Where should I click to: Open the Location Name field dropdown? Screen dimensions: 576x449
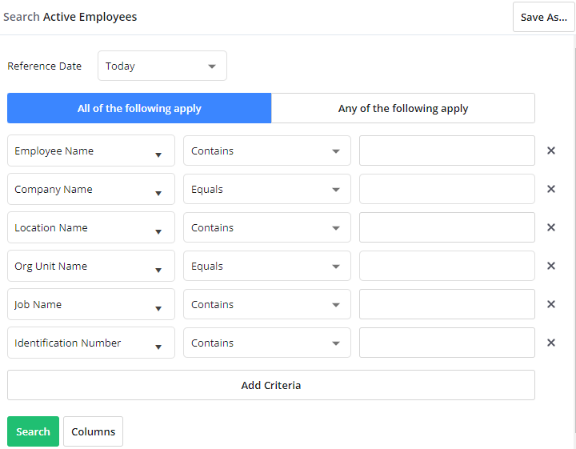(x=91, y=227)
